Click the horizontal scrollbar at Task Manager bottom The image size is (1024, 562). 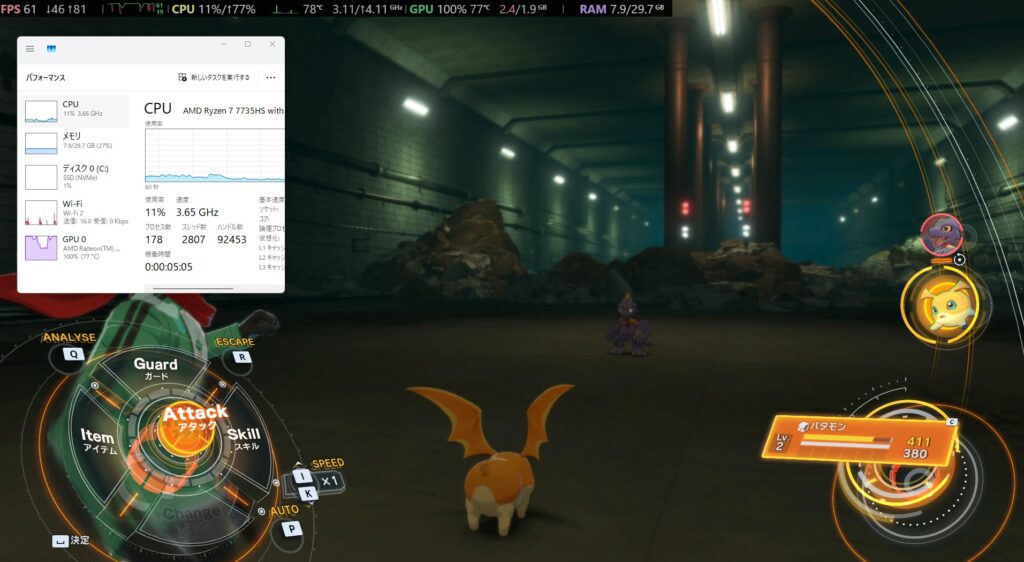193,289
